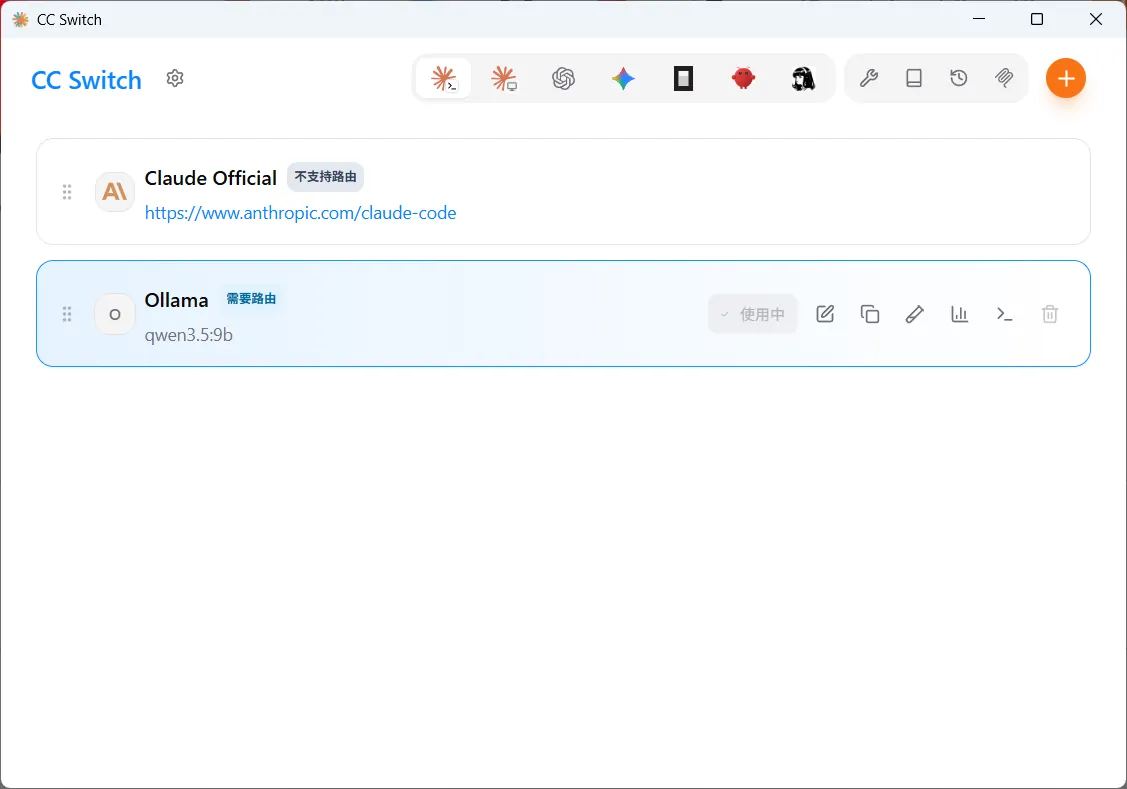Click the Anthropic logo on Claude Official

pos(114,192)
